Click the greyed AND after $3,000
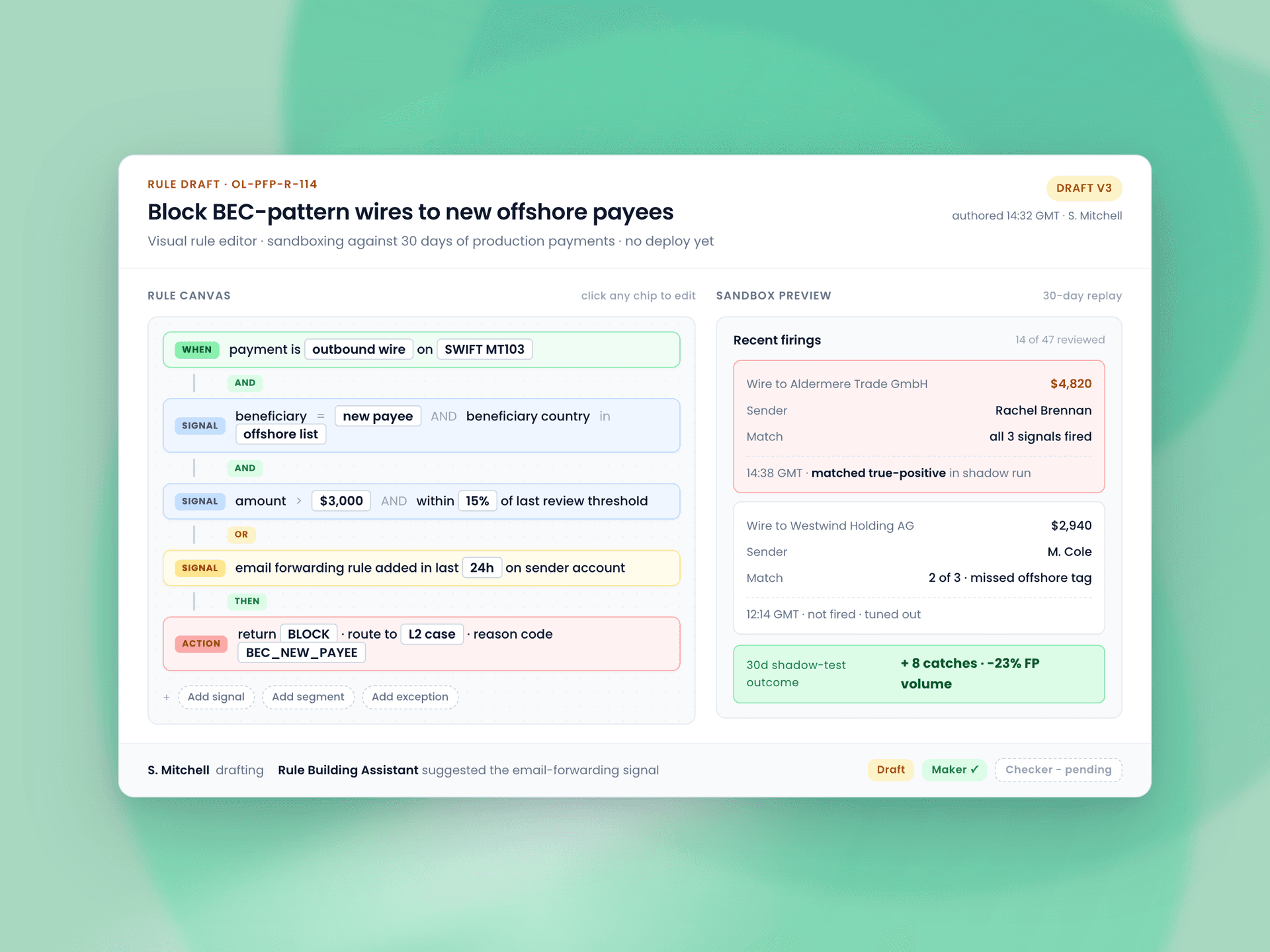This screenshot has width=1270, height=952. tap(394, 501)
